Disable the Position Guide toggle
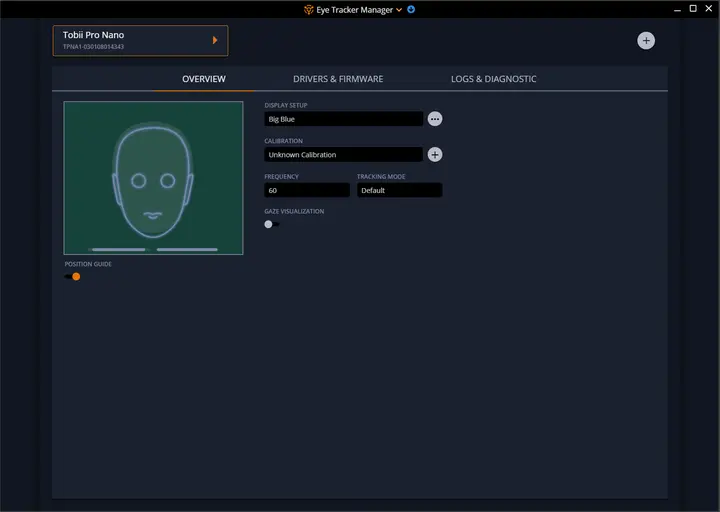The height and width of the screenshot is (512, 720). [73, 276]
